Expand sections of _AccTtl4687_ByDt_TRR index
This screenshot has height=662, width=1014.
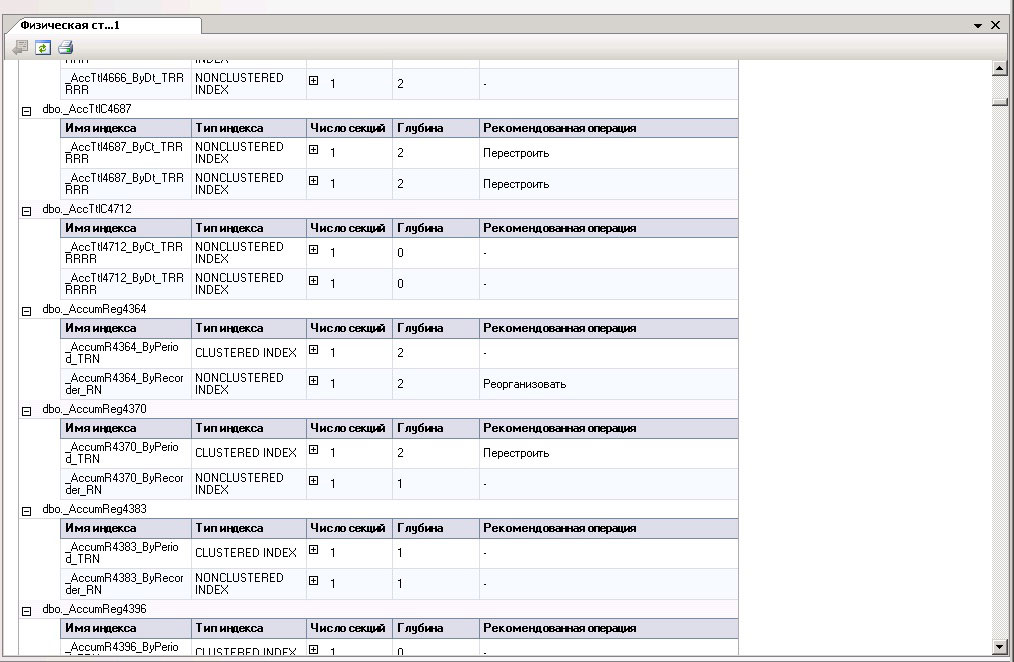click(314, 181)
